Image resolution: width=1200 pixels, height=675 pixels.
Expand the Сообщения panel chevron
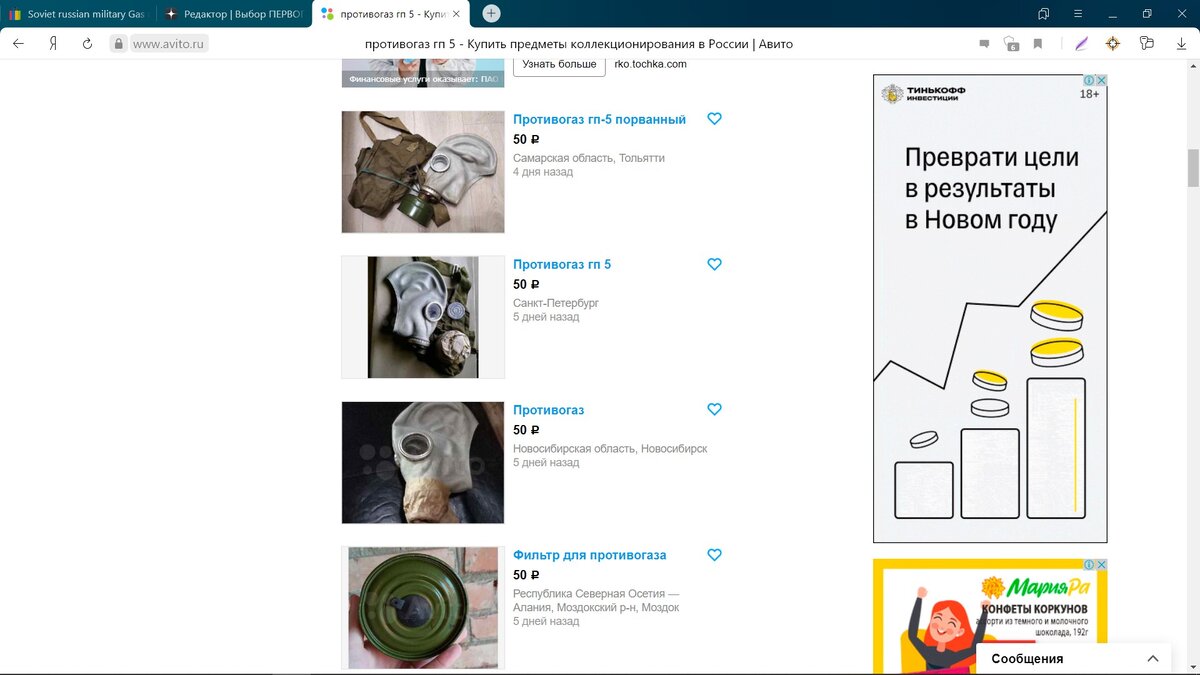[x=1152, y=659]
